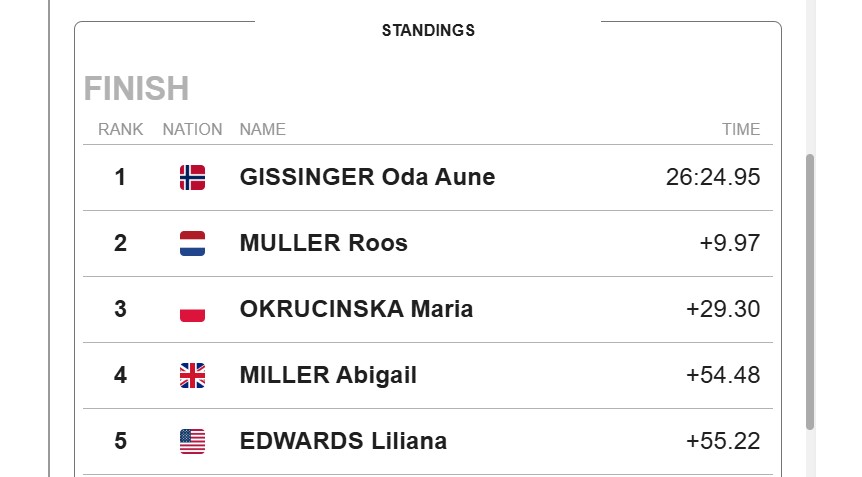This screenshot has height=477, width=862.
Task: Click the RANK column header
Action: point(120,129)
